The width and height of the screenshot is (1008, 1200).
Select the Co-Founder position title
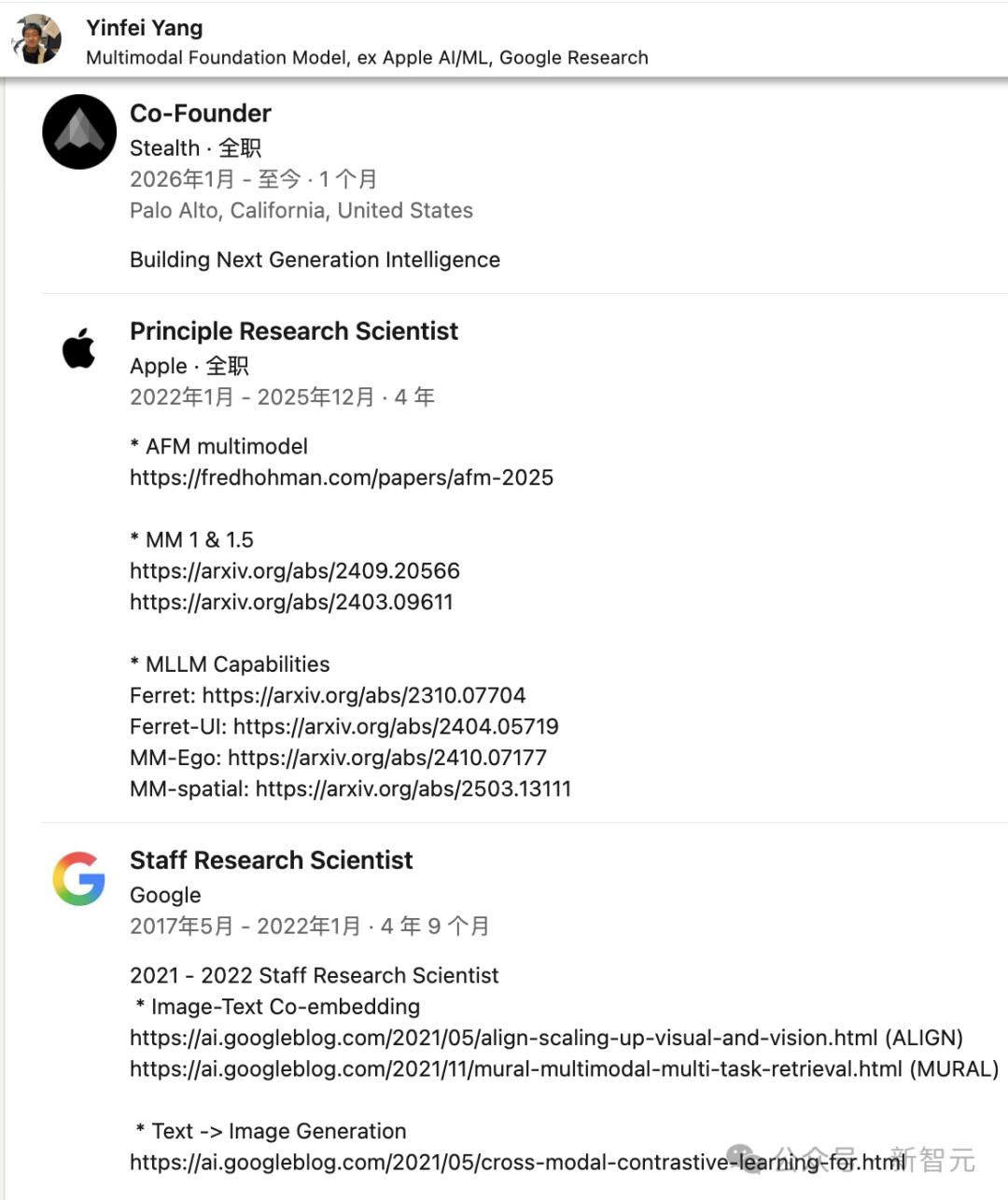tap(201, 114)
